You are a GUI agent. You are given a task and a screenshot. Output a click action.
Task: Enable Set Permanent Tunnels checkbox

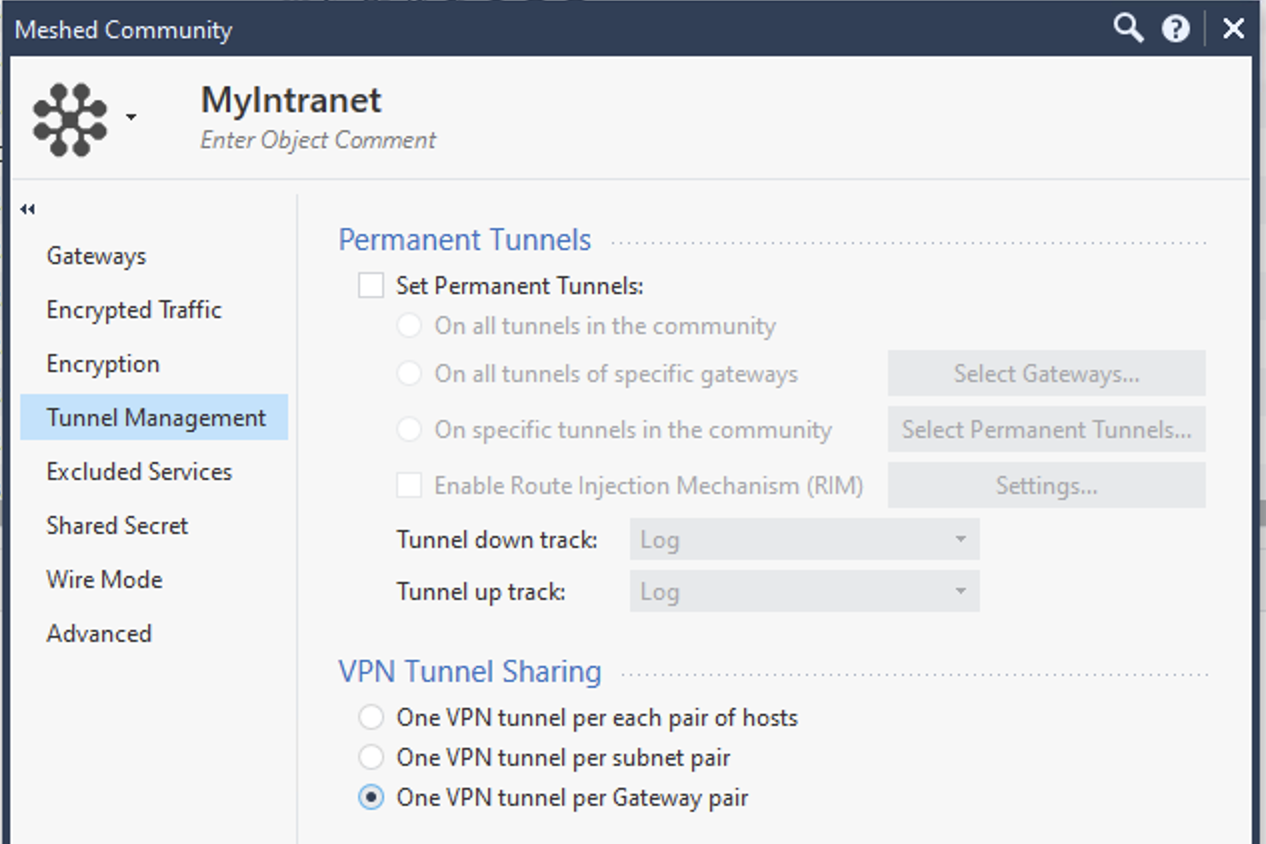[371, 286]
